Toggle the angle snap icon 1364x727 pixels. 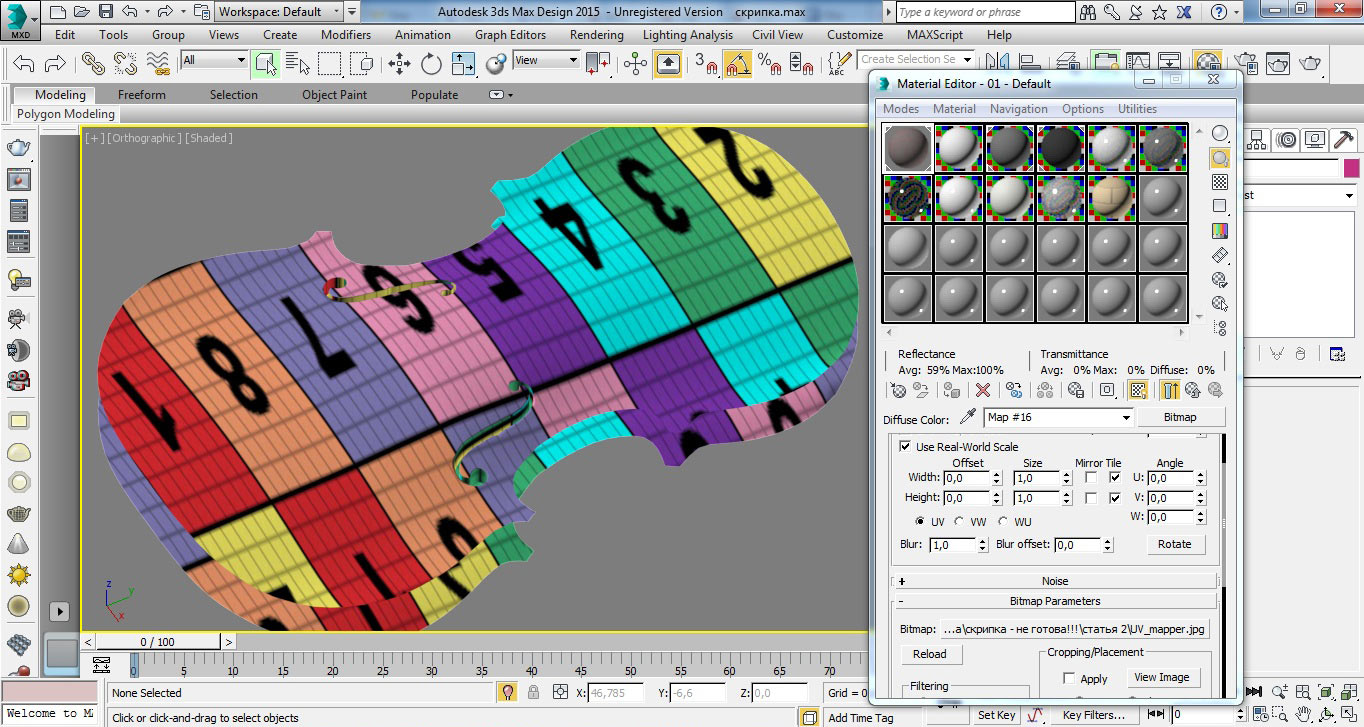(x=737, y=64)
